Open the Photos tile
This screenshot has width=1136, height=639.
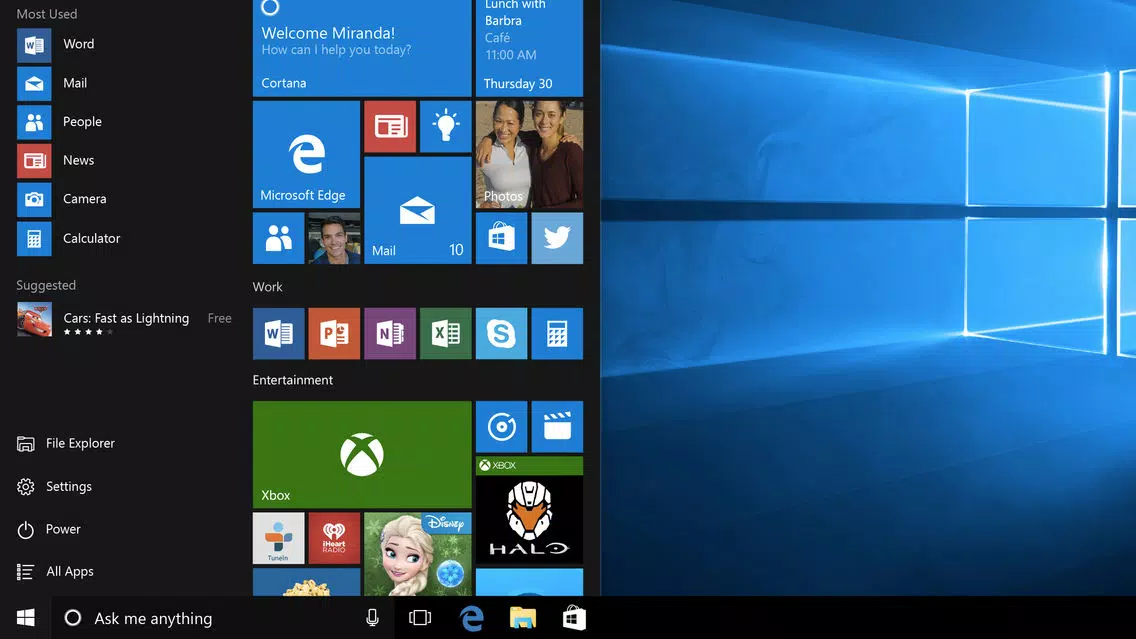tap(529, 154)
